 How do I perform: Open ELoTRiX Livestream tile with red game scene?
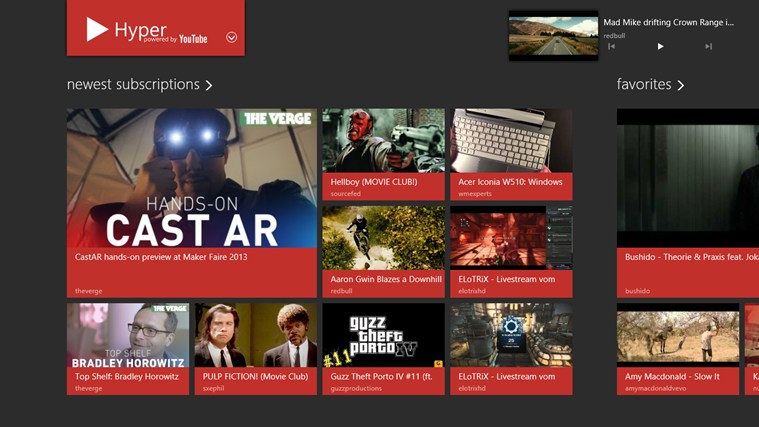pos(511,252)
